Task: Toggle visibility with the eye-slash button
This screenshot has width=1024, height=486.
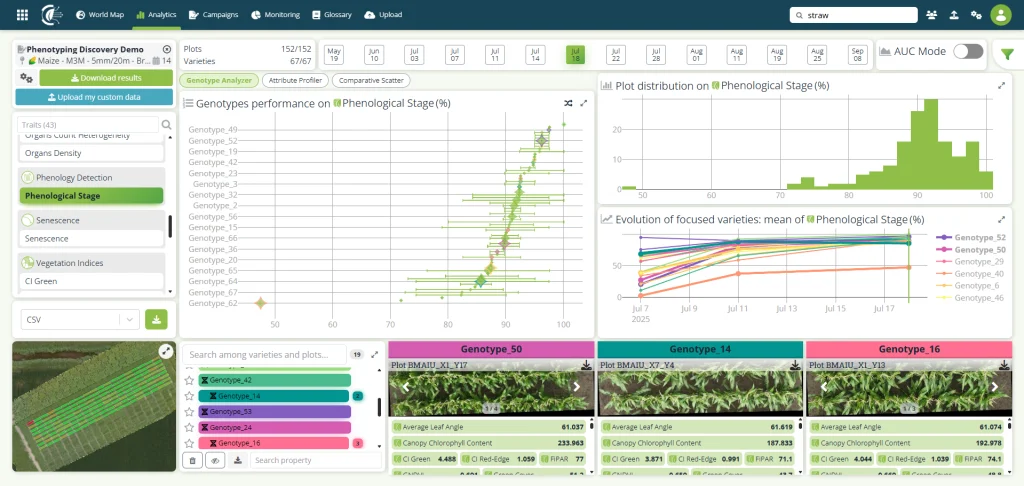Action: click(x=215, y=461)
